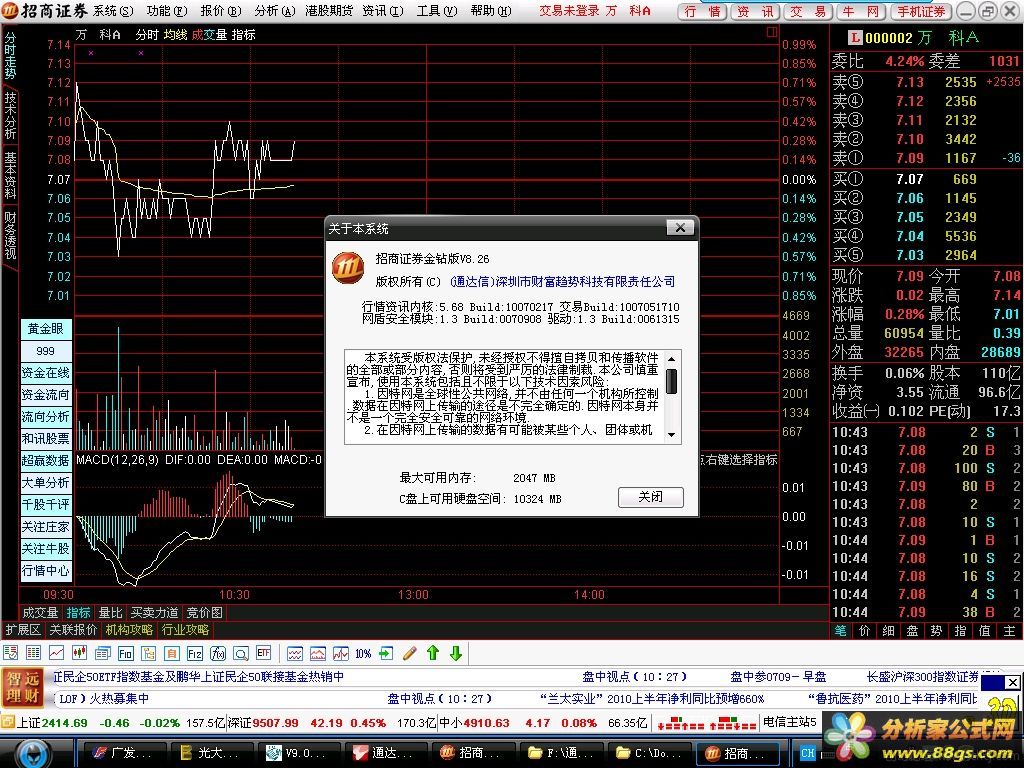Click the line chart toolbar icon
Image resolution: width=1024 pixels, height=768 pixels.
click(x=56, y=652)
